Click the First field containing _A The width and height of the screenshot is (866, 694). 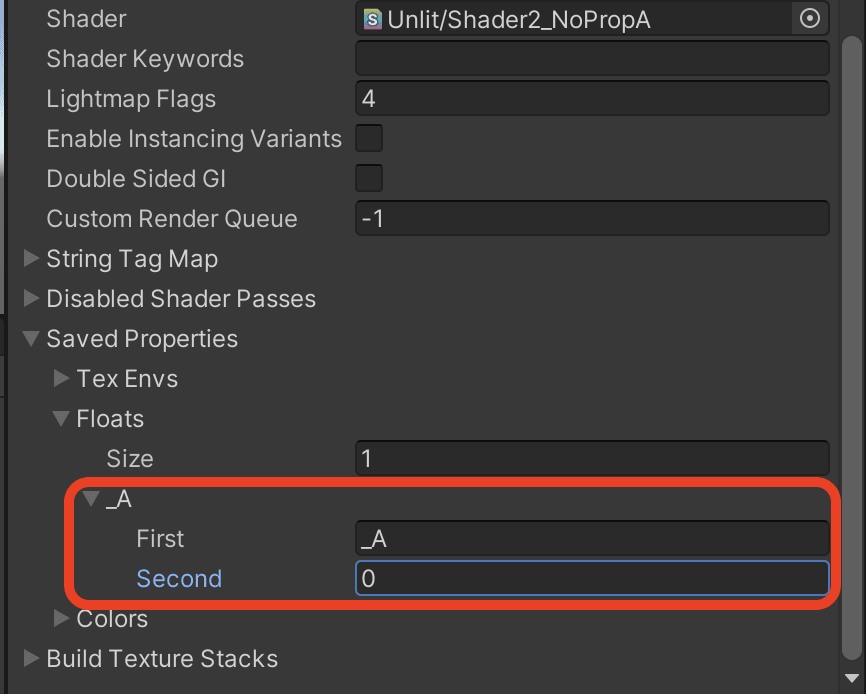click(592, 538)
